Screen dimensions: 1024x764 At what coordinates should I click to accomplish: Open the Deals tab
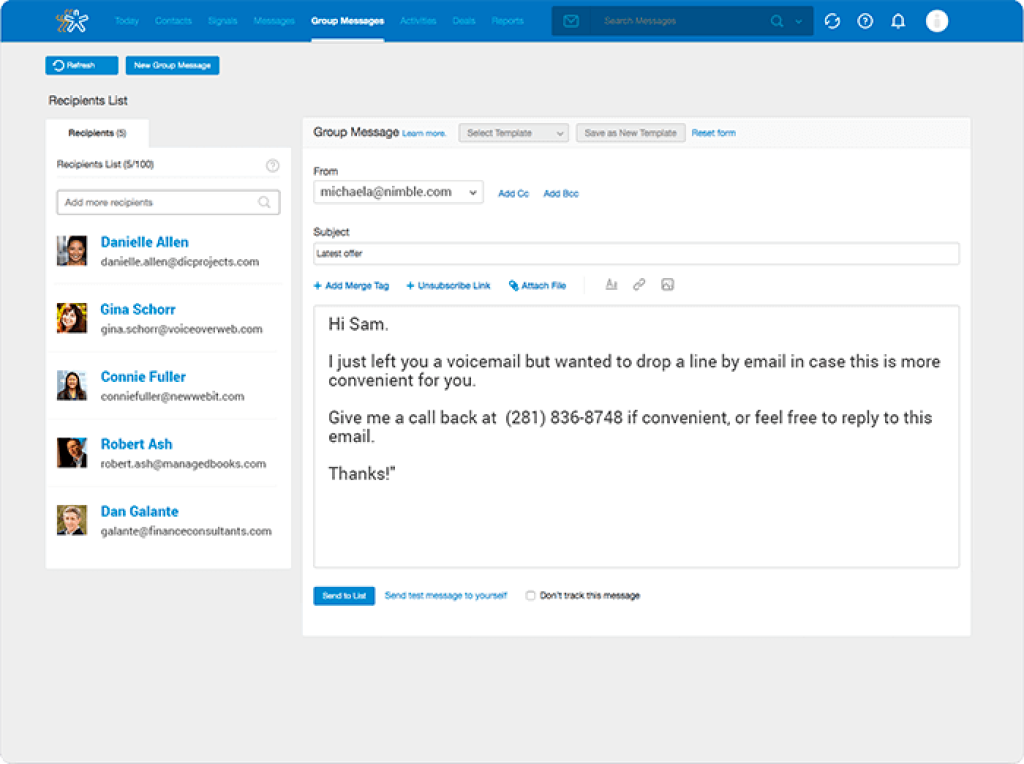click(x=464, y=21)
